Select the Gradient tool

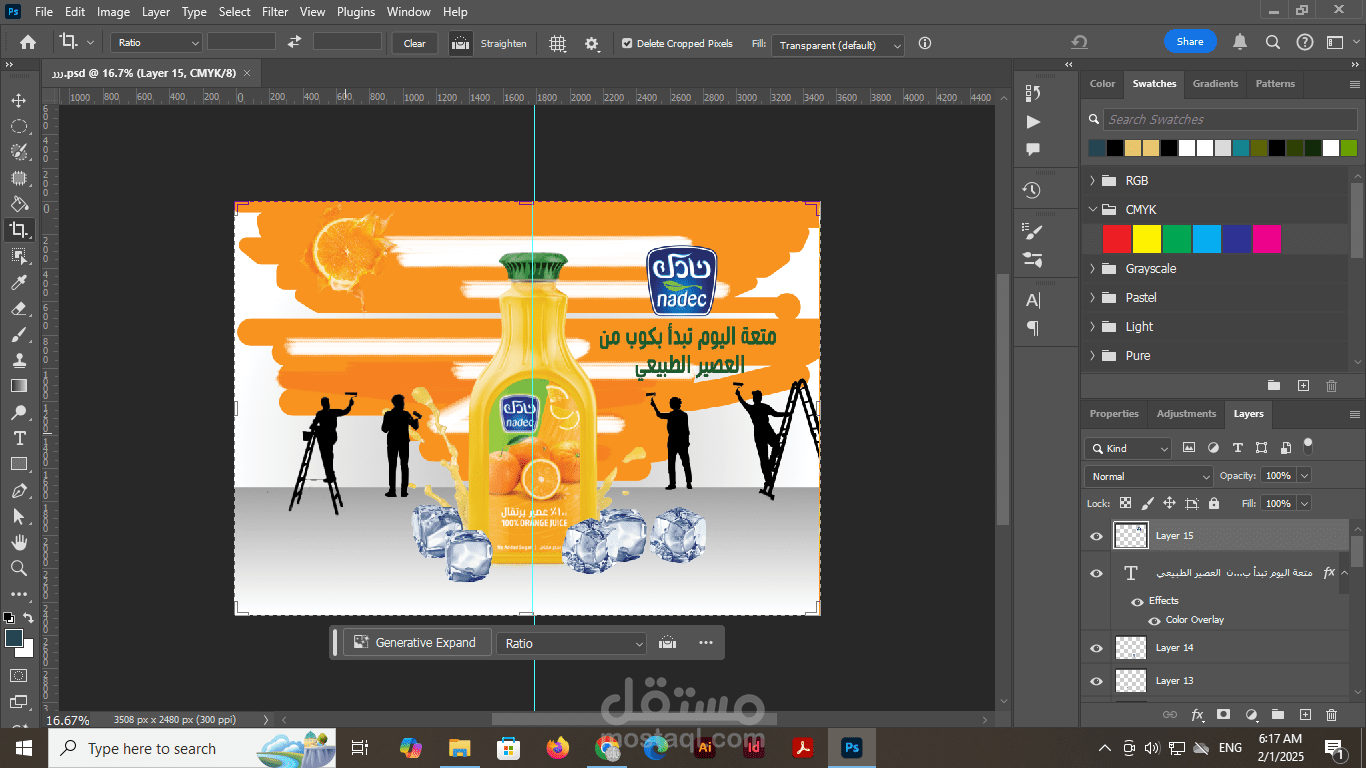(18, 386)
